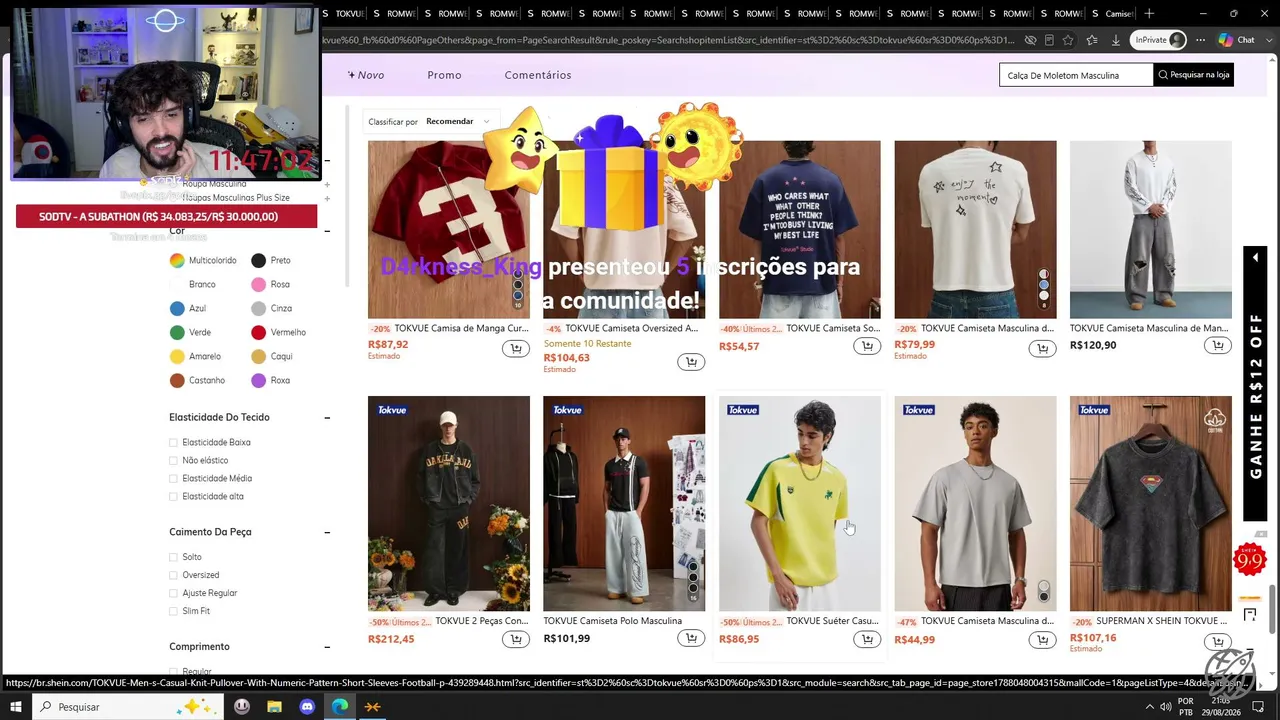The width and height of the screenshot is (1280, 720).
Task: Check Slim Fit filter
Action: 173,611
